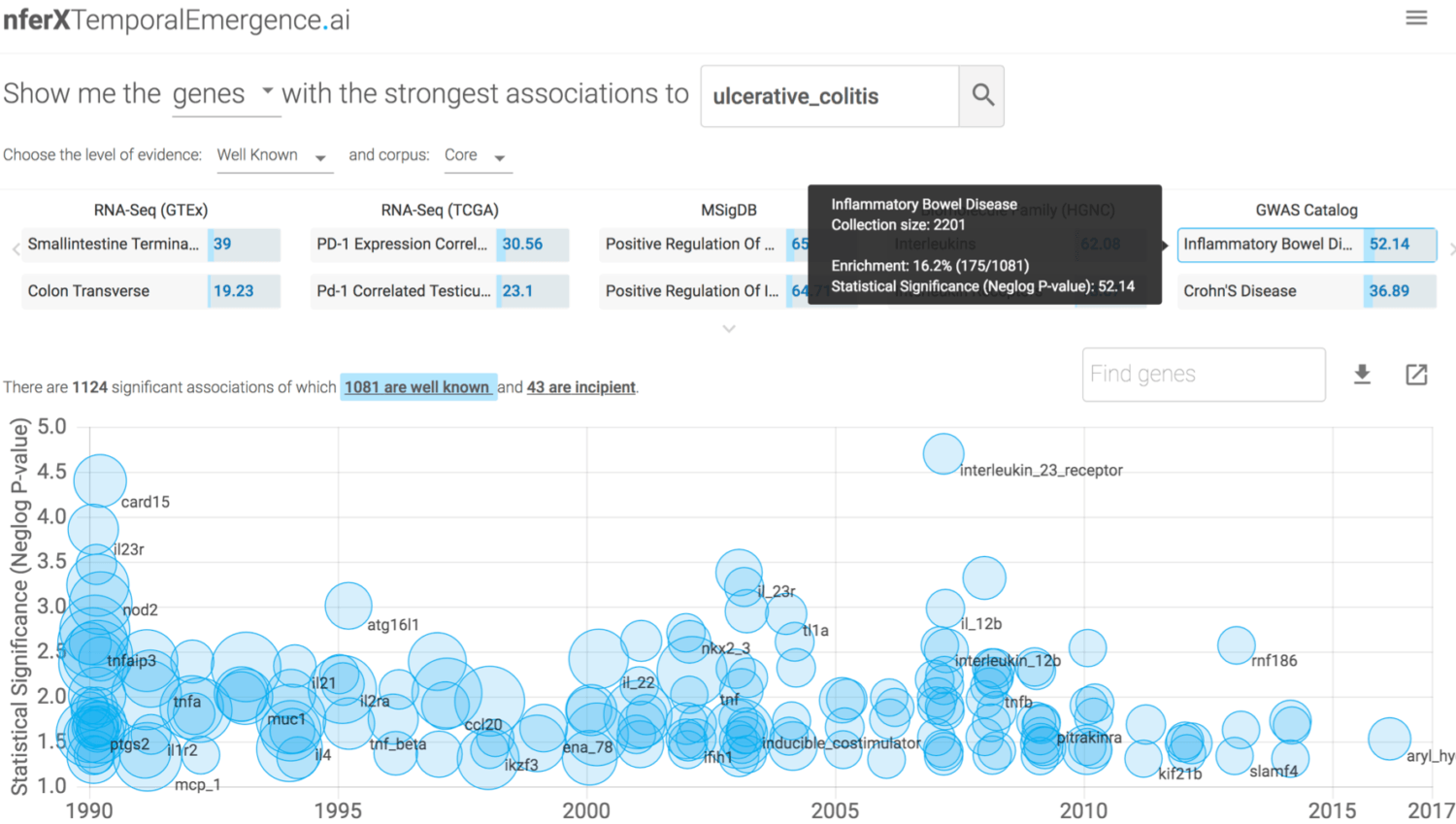
Task: Open the hamburger menu
Action: (x=1416, y=18)
